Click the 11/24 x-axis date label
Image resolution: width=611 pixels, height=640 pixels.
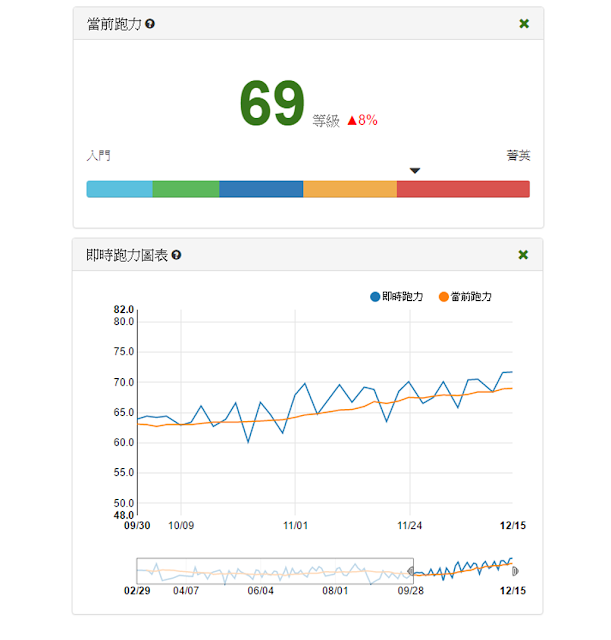pos(410,525)
